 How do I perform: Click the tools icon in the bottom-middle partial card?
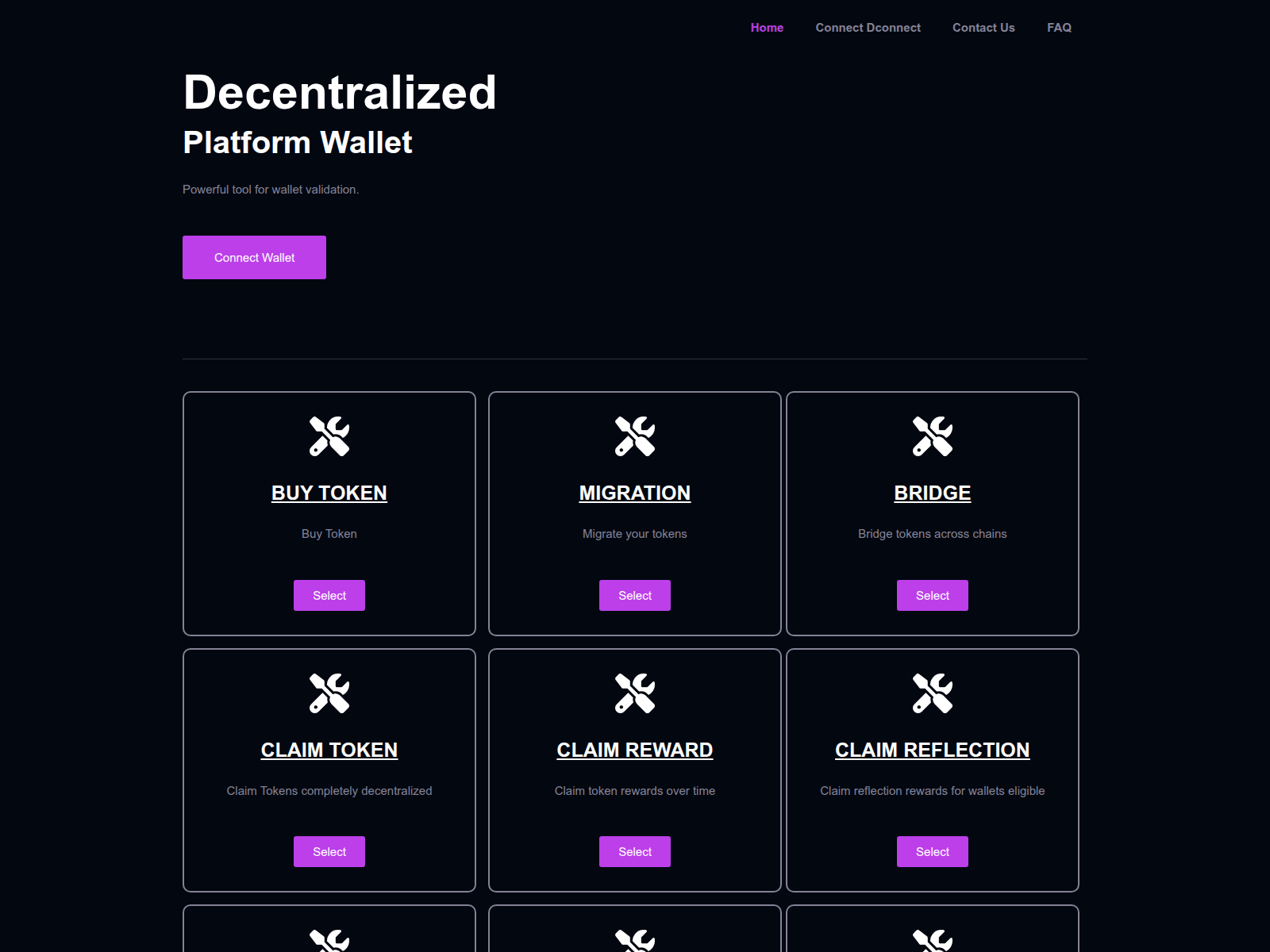tap(635, 944)
